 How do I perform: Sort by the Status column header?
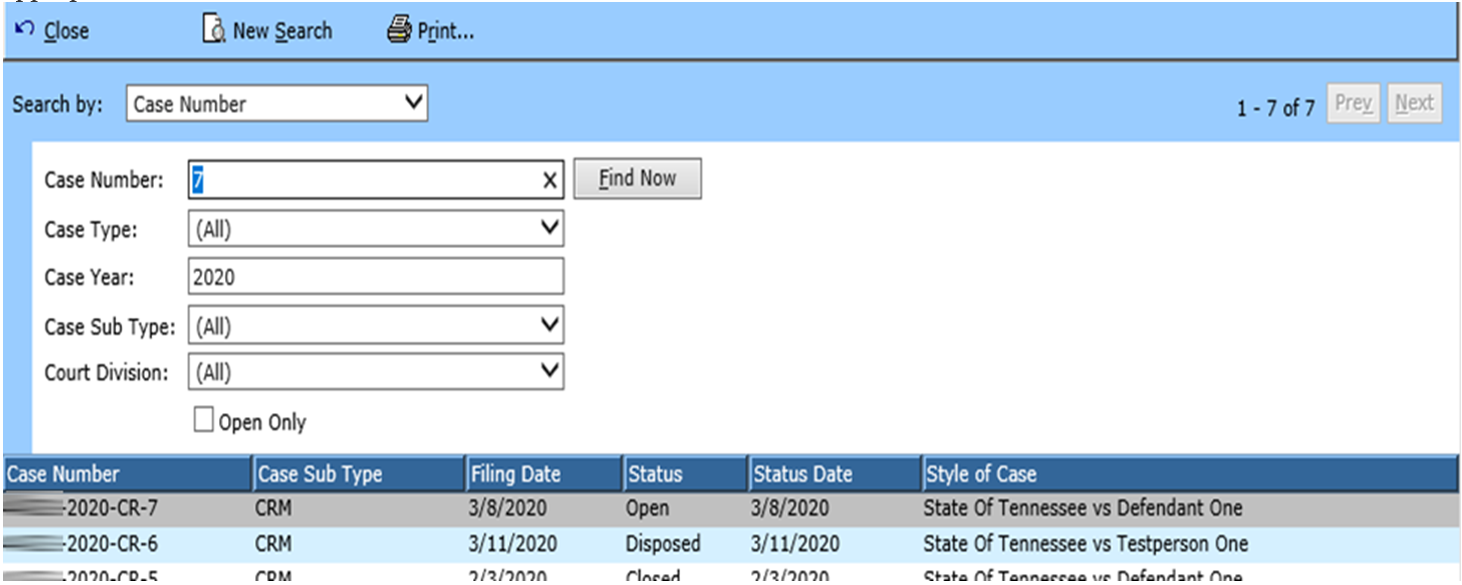(685, 474)
